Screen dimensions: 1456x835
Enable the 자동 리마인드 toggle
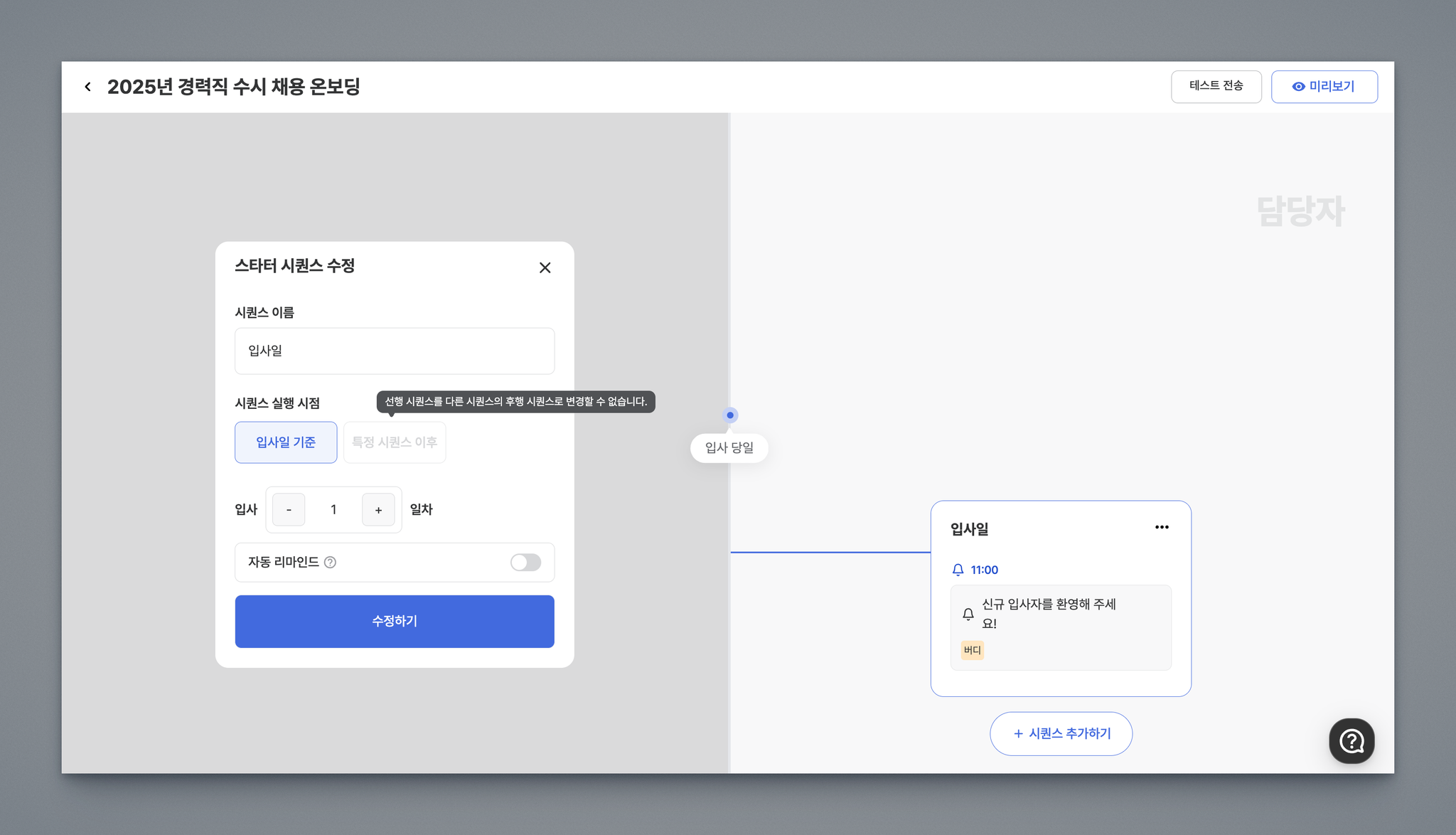pos(525,563)
